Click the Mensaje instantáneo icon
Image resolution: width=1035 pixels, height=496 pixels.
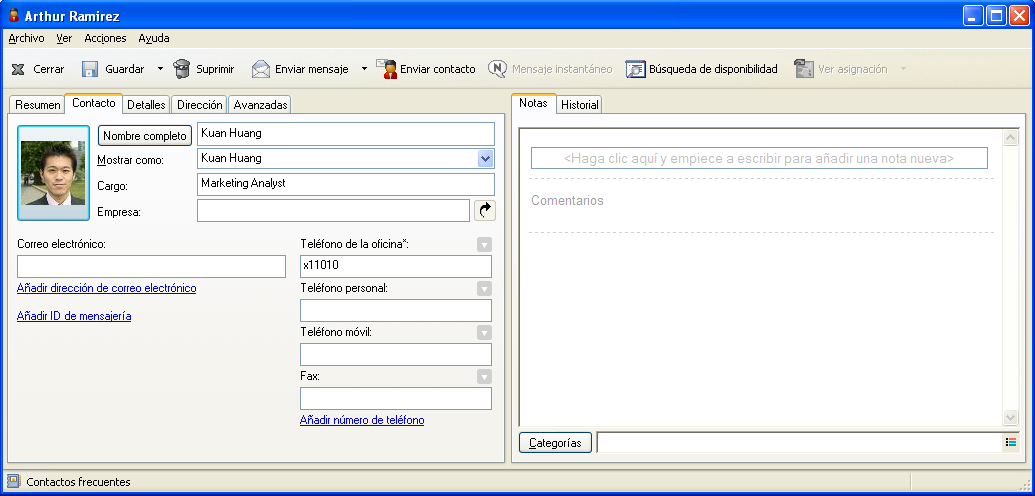(x=497, y=69)
